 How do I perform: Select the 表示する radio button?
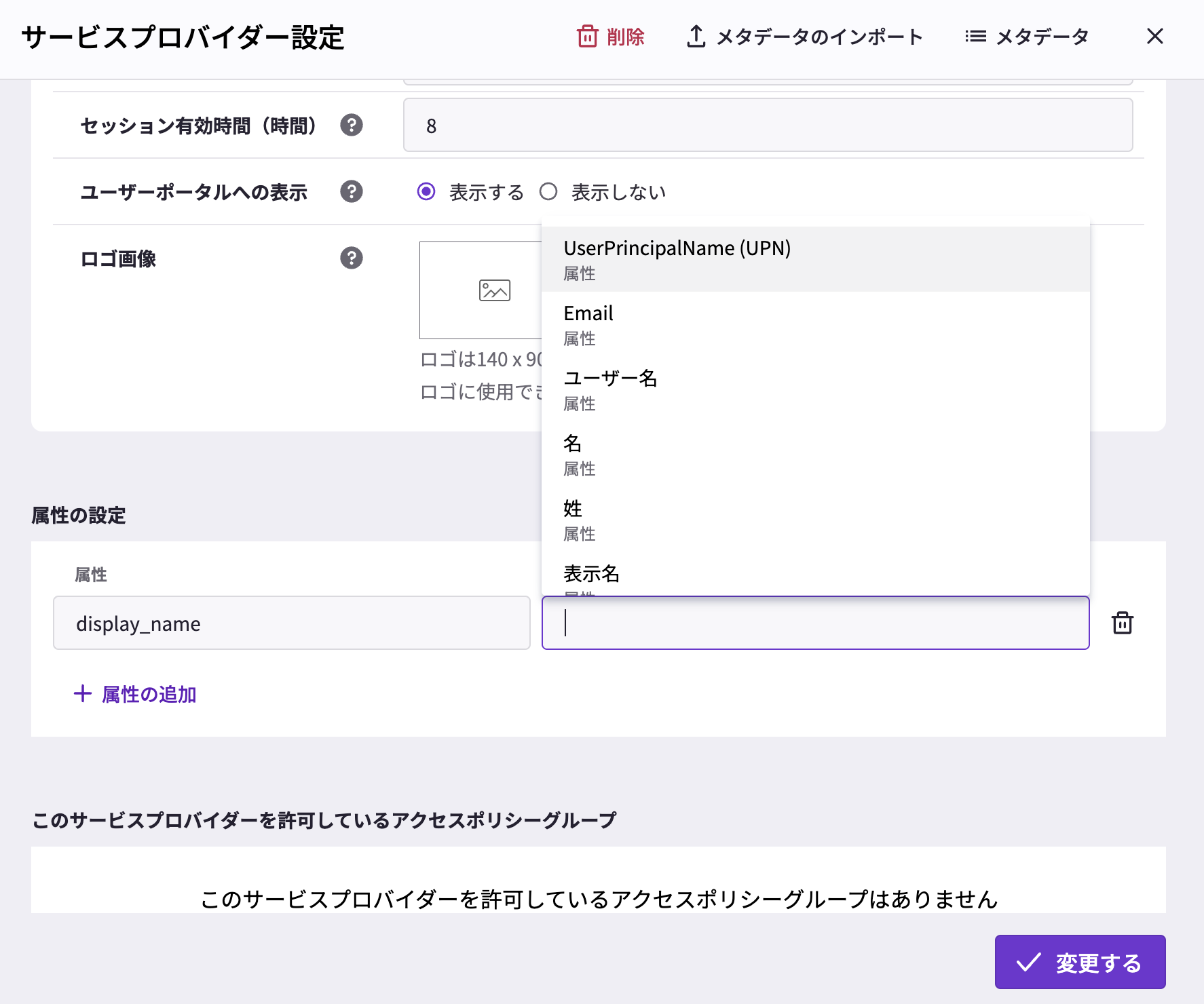pos(426,192)
